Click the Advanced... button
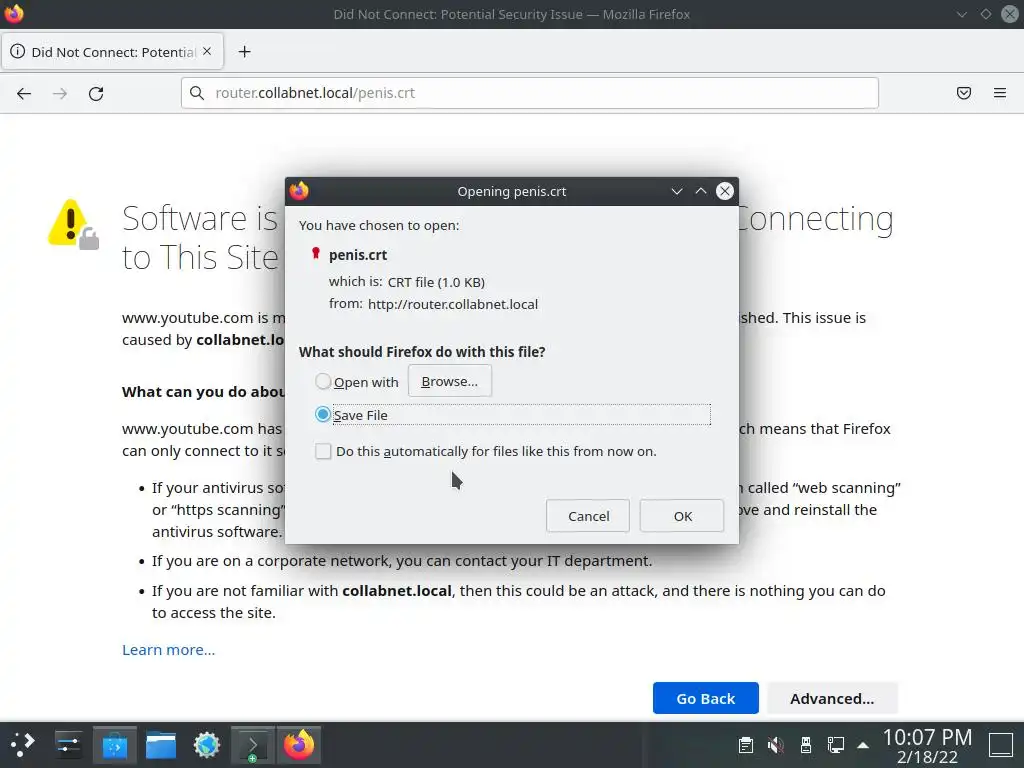Viewport: 1024px width, 768px height. 832,698
